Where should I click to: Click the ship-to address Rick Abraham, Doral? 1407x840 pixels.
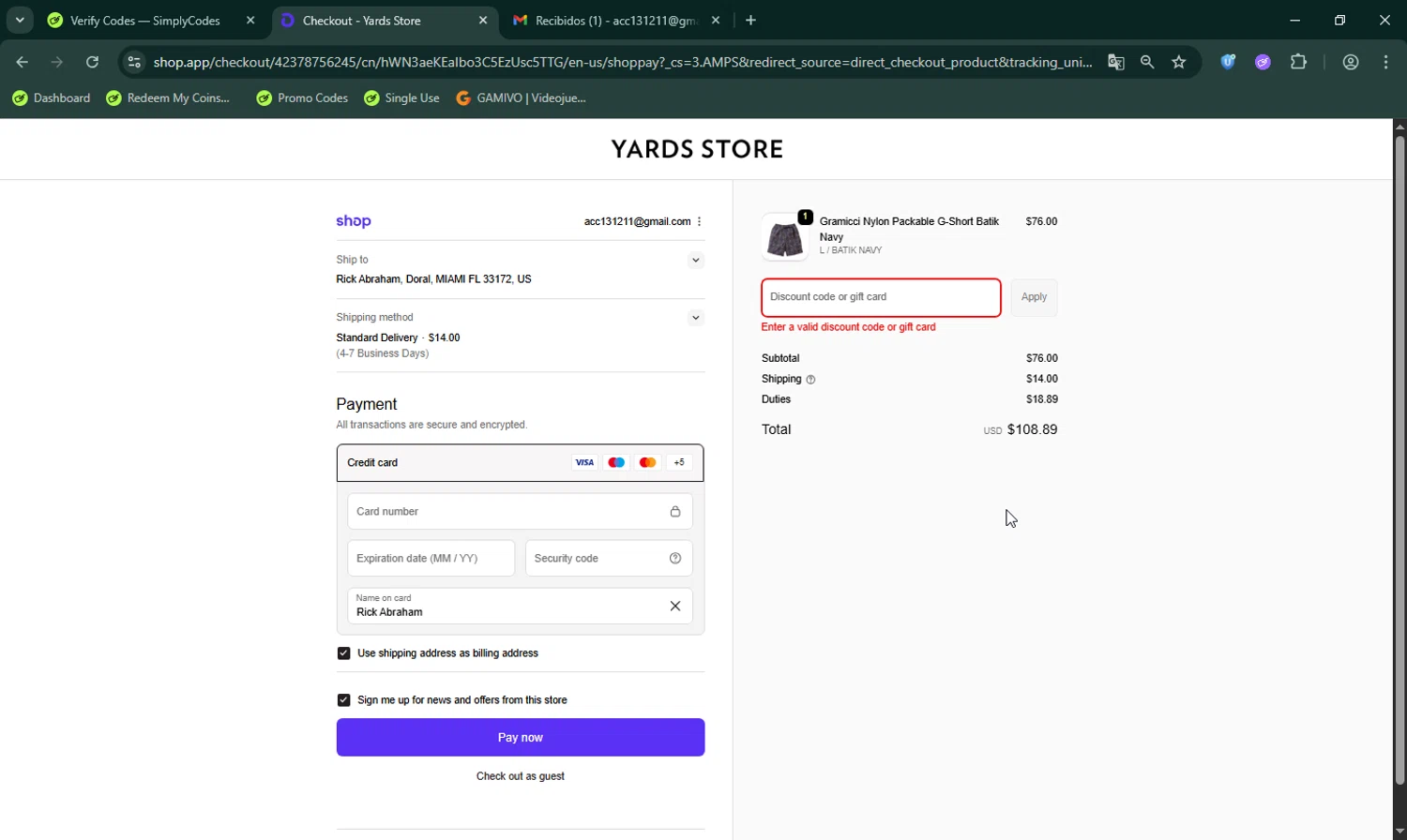[433, 279]
